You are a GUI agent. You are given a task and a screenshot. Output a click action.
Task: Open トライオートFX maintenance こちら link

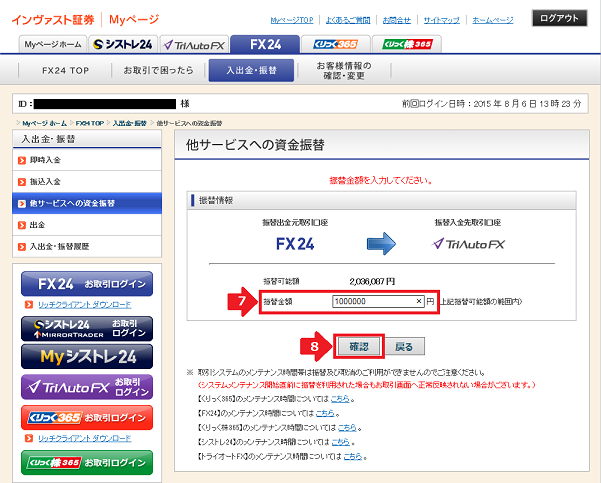pos(353,457)
